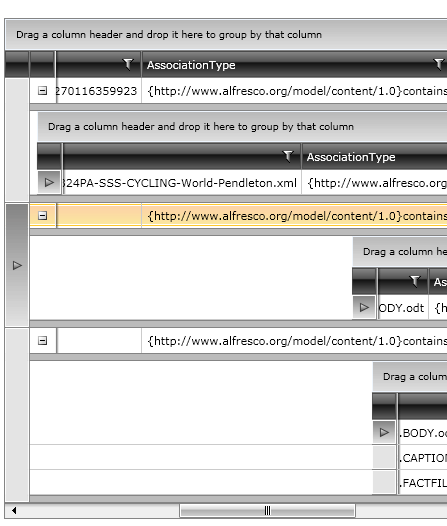Select the .CAPTION row selector

(x=384, y=458)
